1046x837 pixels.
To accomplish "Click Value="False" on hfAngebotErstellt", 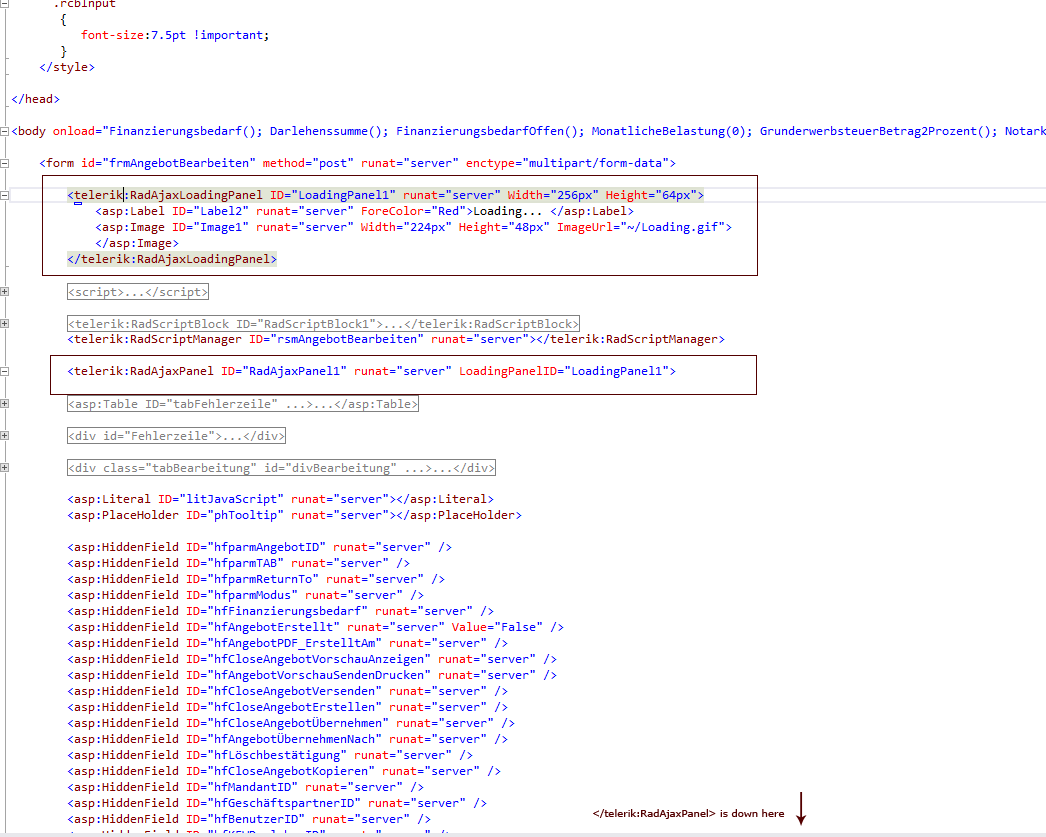I will coord(497,628).
